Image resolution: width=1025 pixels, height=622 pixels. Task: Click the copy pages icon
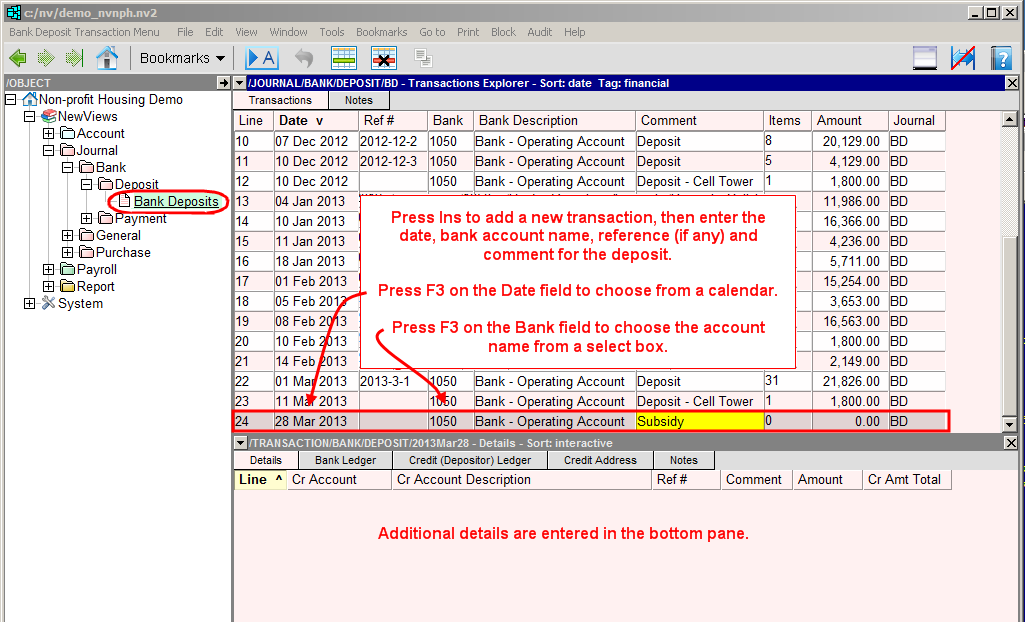pyautogui.click(x=421, y=58)
